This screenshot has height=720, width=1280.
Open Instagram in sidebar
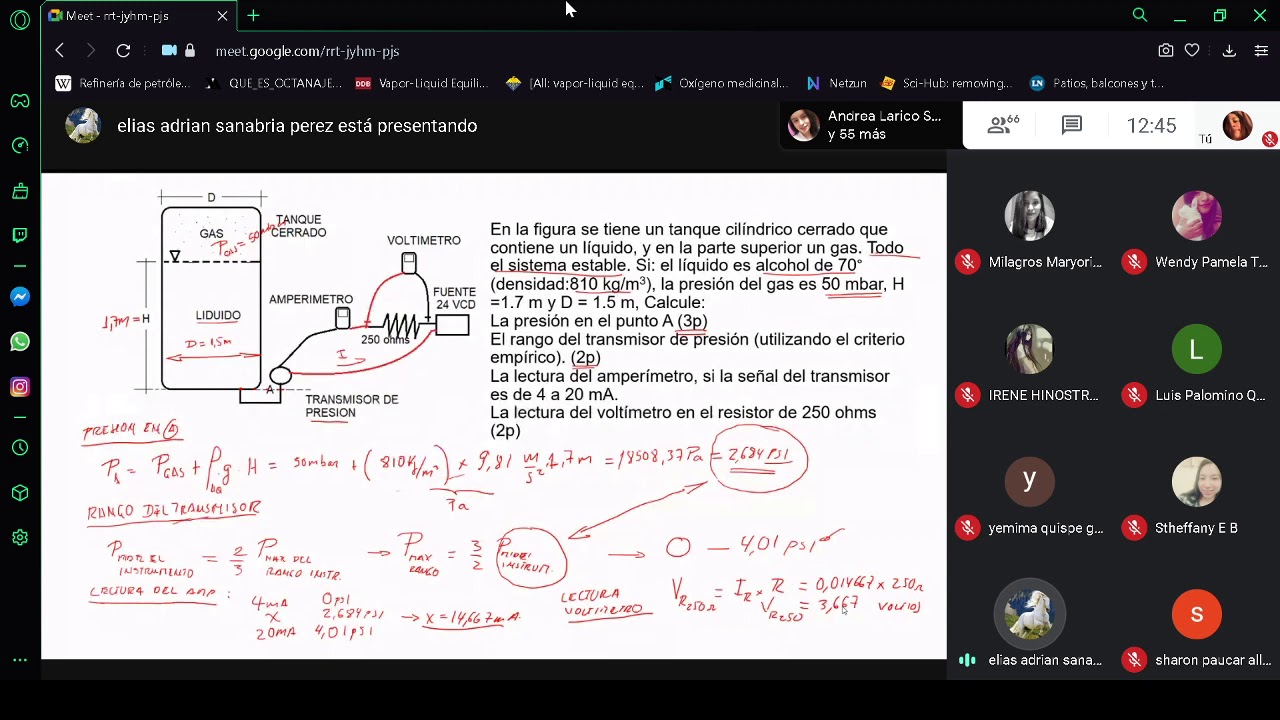[20, 387]
